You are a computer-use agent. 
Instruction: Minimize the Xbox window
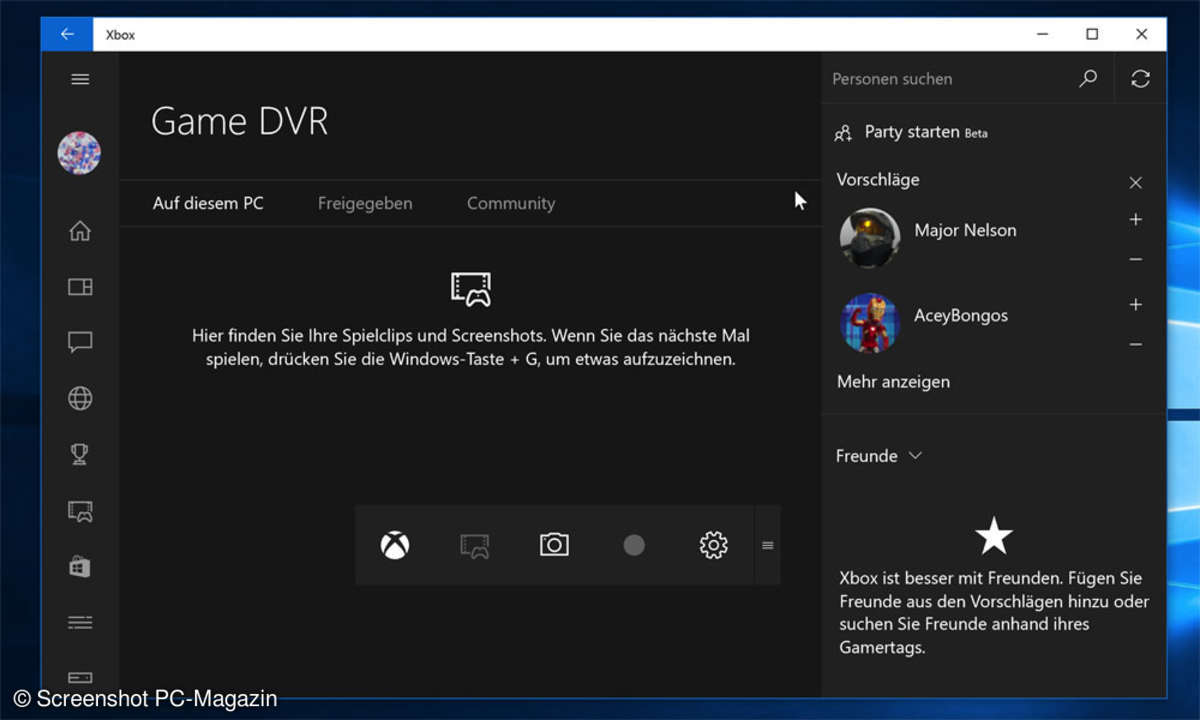(x=1042, y=34)
